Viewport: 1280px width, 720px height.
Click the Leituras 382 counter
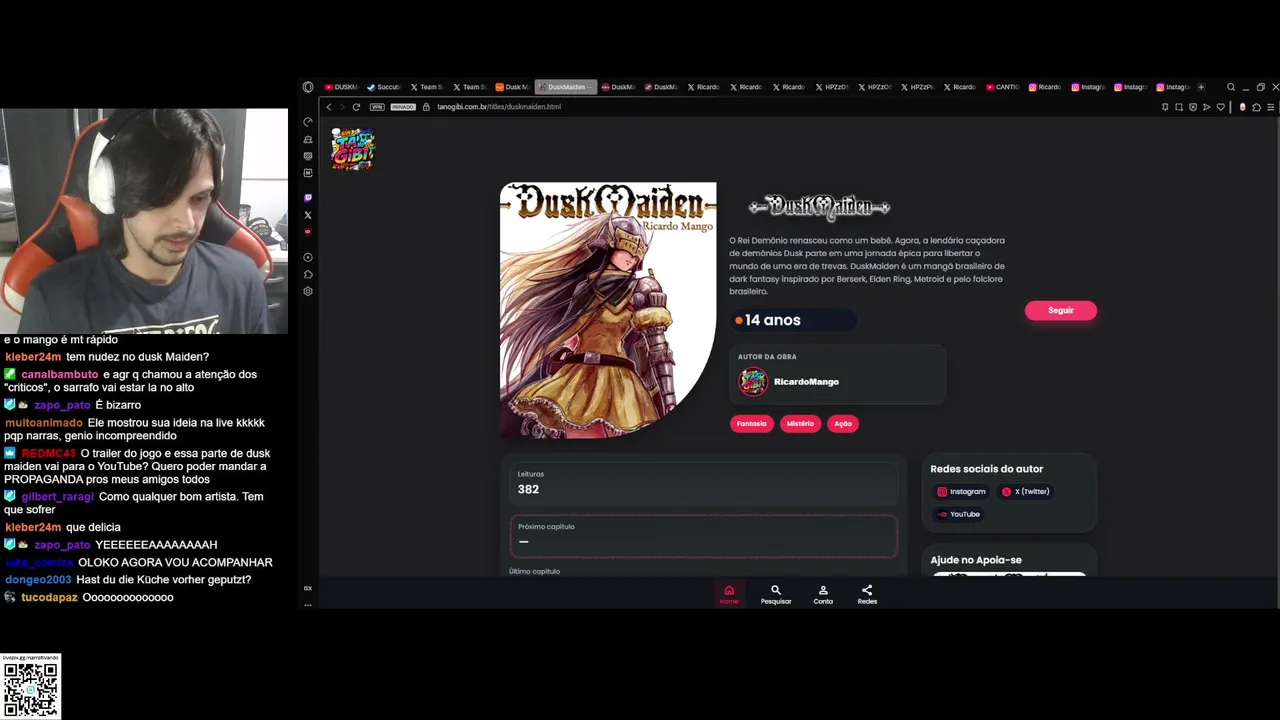coord(703,483)
